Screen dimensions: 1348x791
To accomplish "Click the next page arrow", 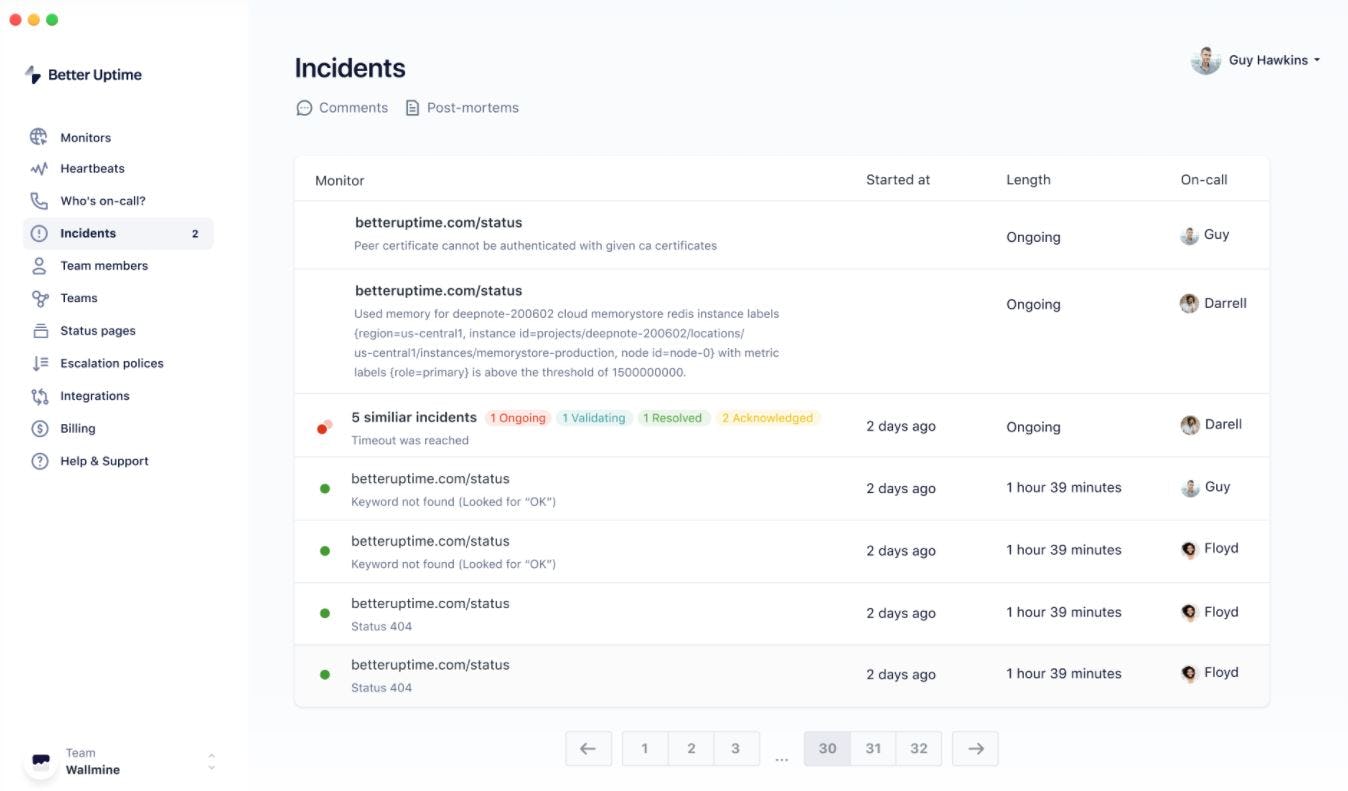I will pyautogui.click(x=974, y=747).
